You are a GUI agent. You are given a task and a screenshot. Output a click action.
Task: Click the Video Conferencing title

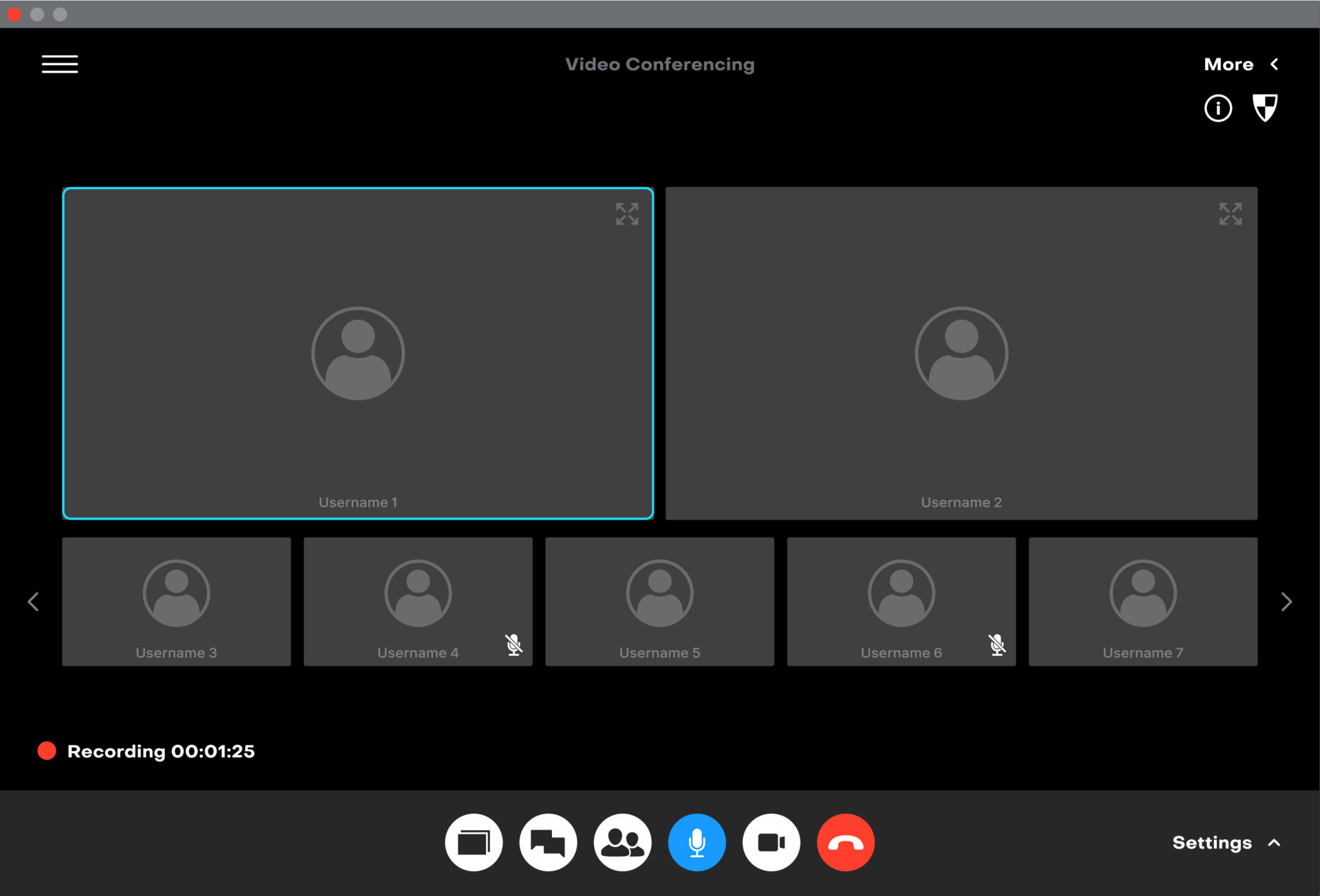(x=659, y=65)
